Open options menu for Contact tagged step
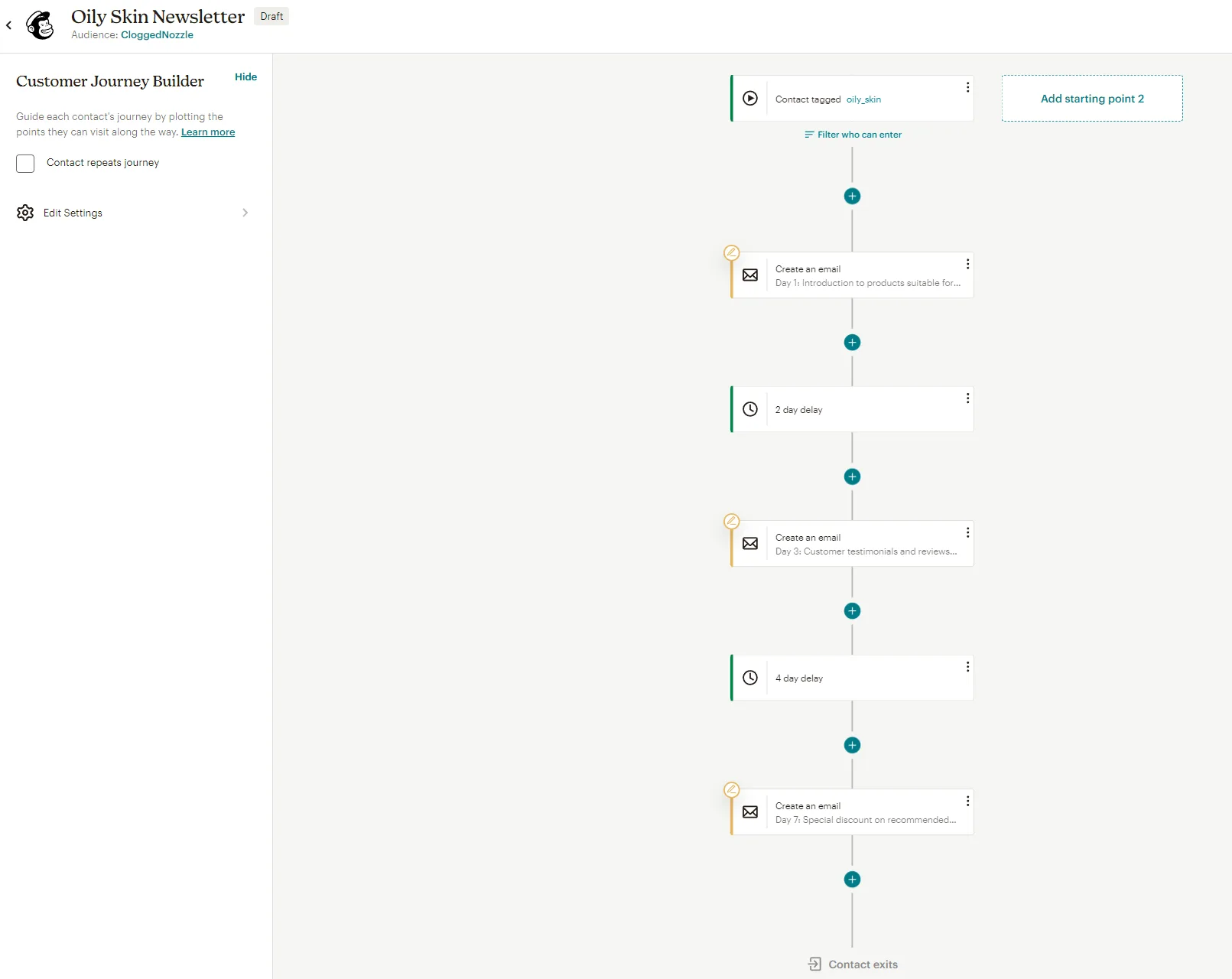This screenshot has height=979, width=1232. 967,87
